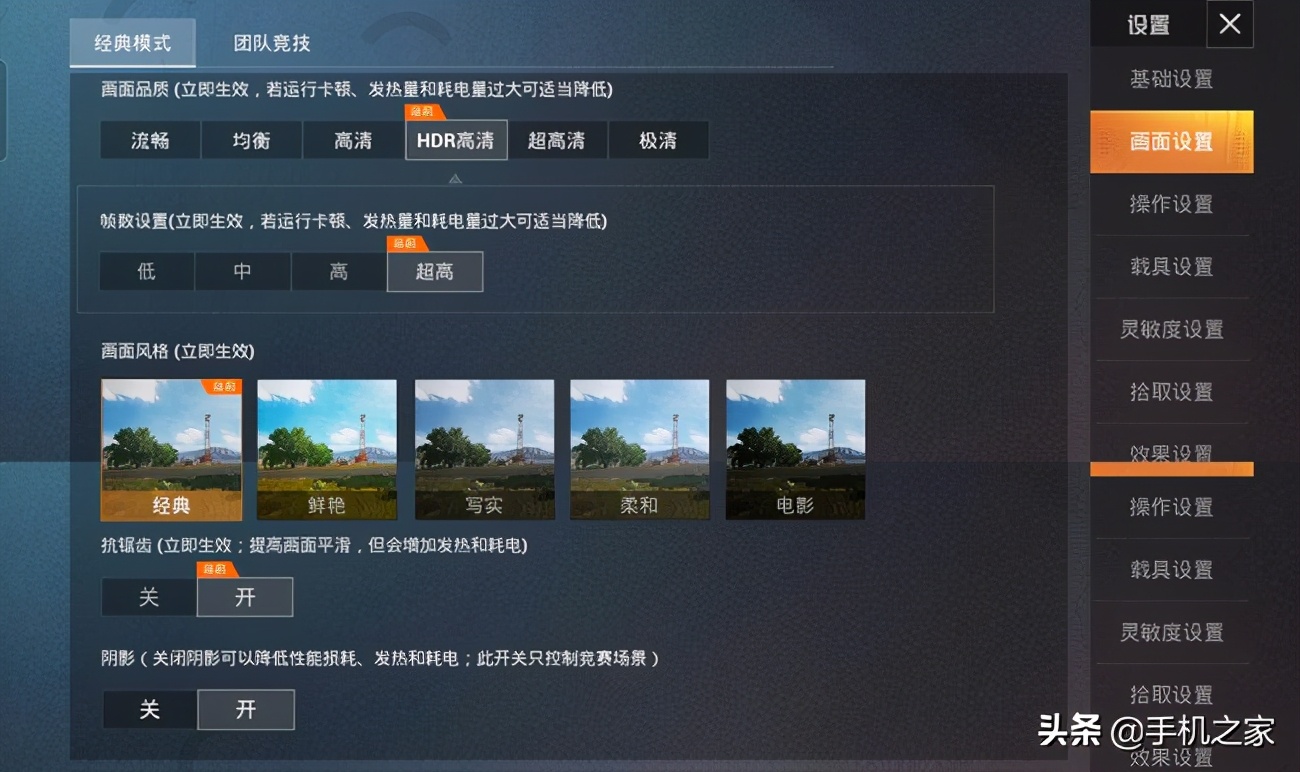Set frame rate to 超高

coord(435,271)
